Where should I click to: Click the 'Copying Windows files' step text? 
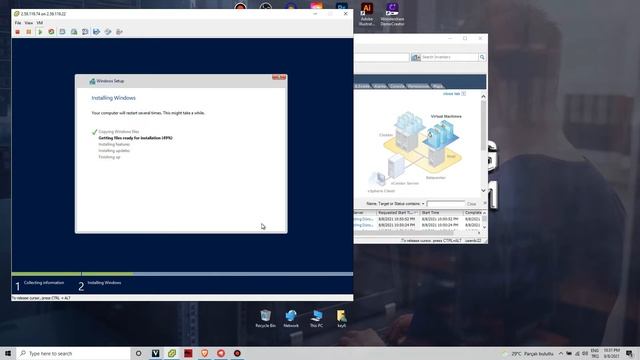[x=119, y=132]
